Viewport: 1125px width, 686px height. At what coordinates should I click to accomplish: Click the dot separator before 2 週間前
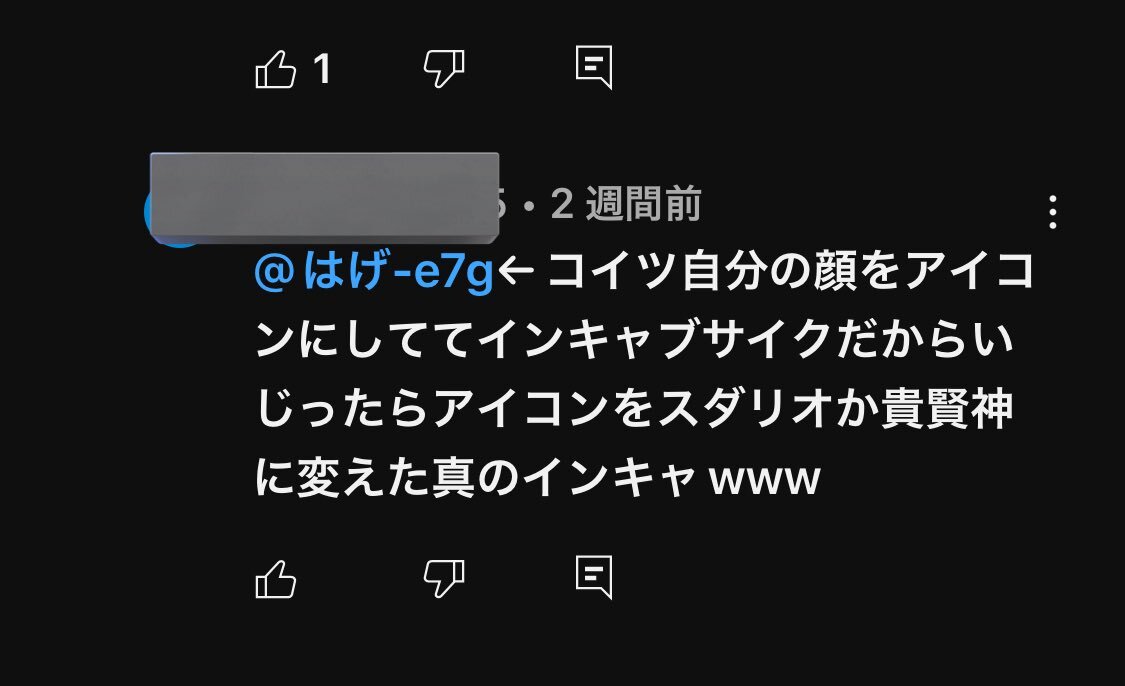529,207
